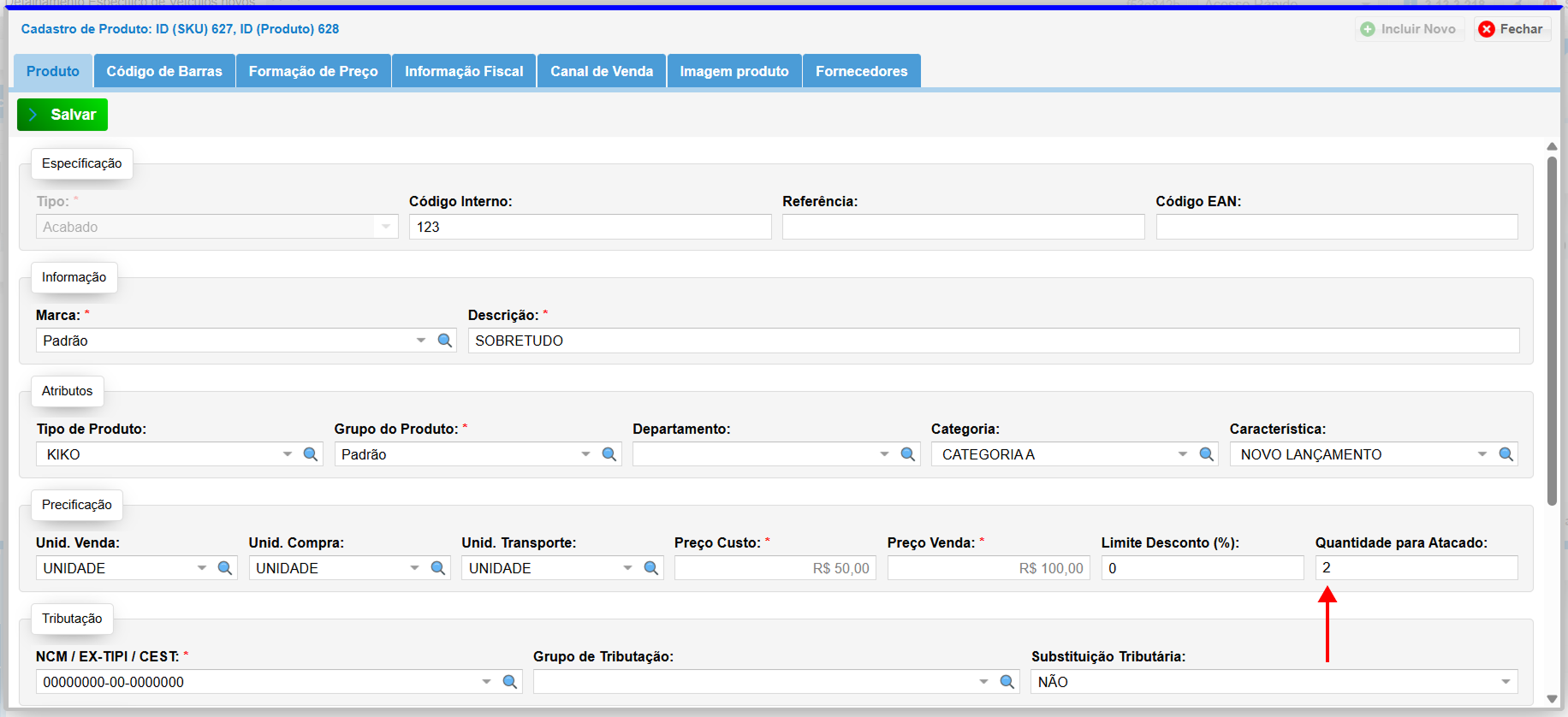Image resolution: width=1568 pixels, height=717 pixels.
Task: Click the vertical scrollbar of the form
Action: tap(1552, 334)
